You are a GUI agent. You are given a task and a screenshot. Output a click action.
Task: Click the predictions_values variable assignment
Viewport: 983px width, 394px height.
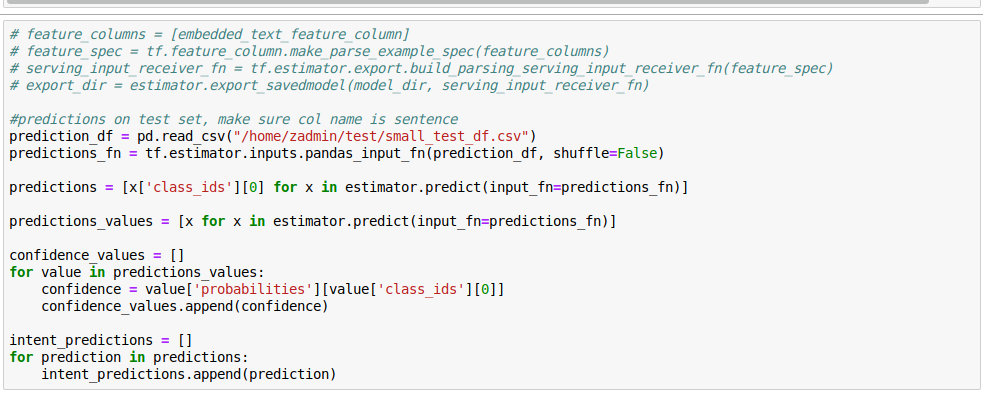[x=81, y=221]
